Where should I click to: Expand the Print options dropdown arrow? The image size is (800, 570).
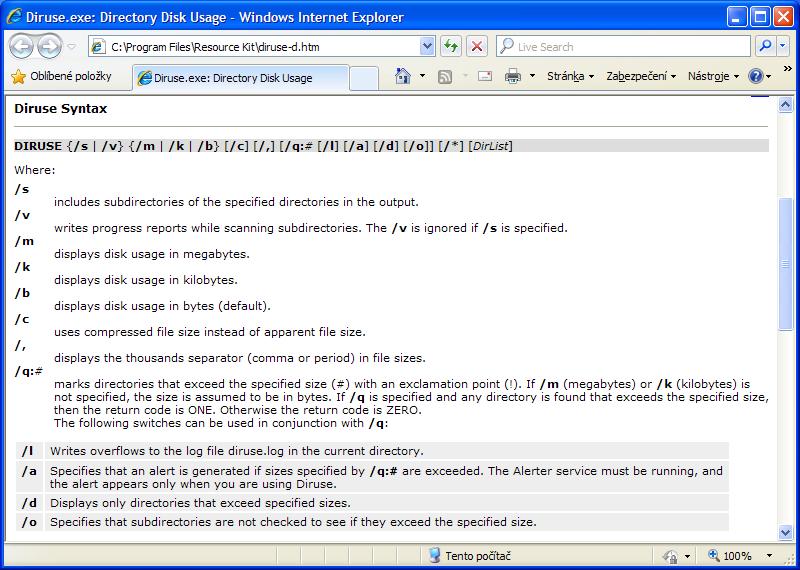click(x=532, y=77)
